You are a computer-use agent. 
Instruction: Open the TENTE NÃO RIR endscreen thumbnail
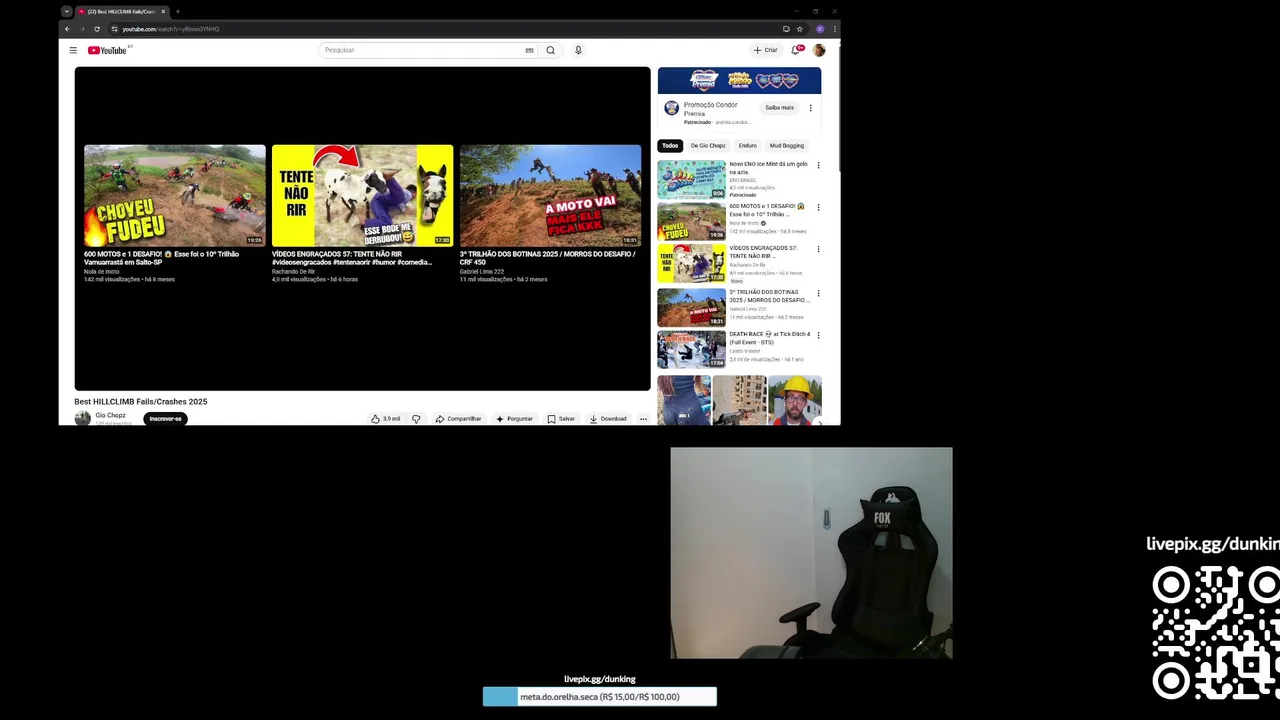point(362,195)
